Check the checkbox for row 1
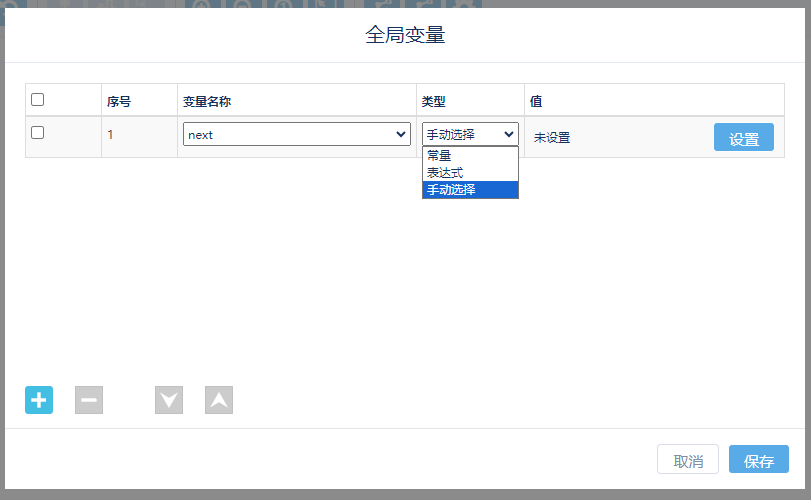The height and width of the screenshot is (500, 811). [x=38, y=133]
